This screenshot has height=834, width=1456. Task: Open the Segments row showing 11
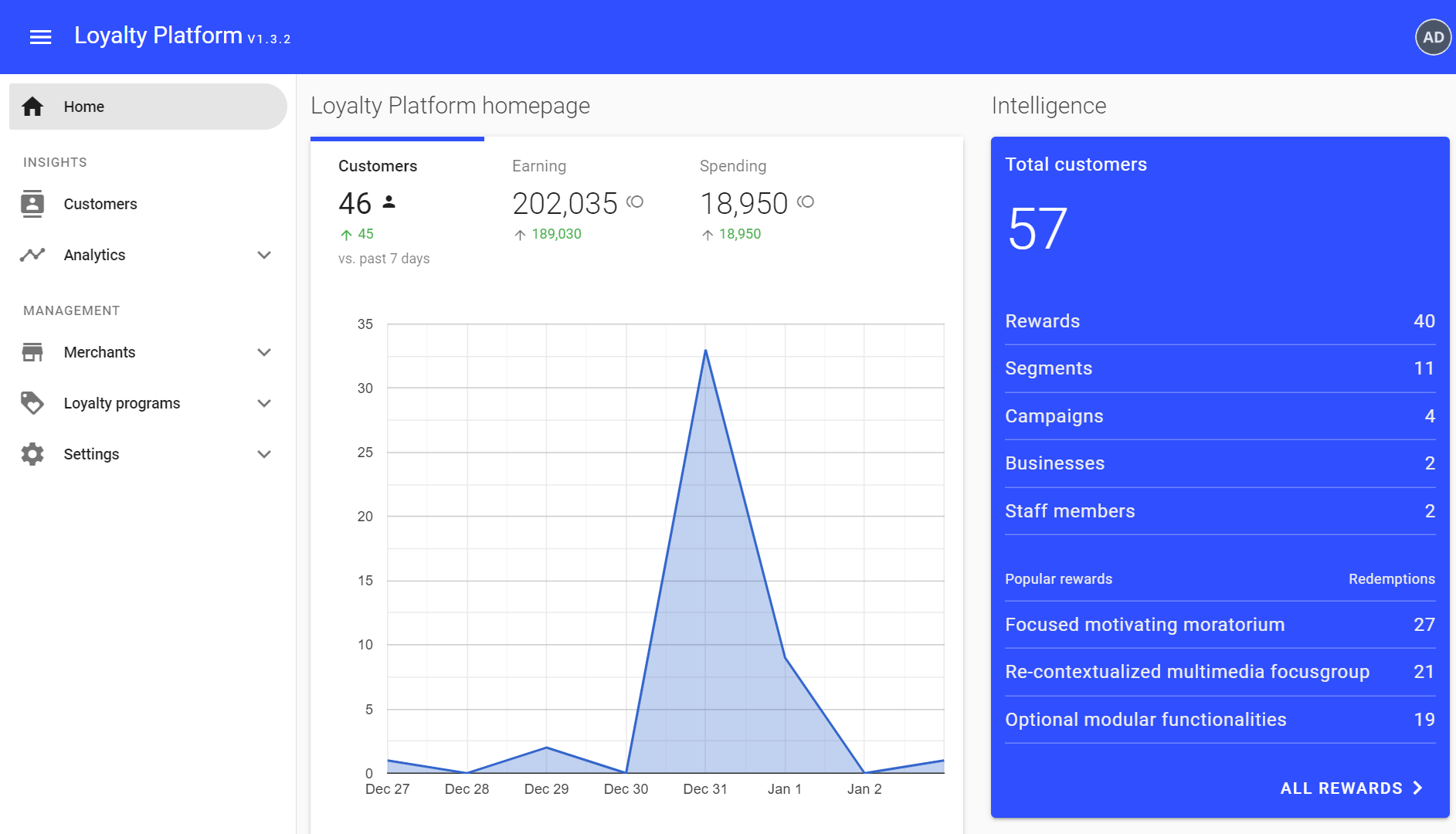tap(1220, 368)
